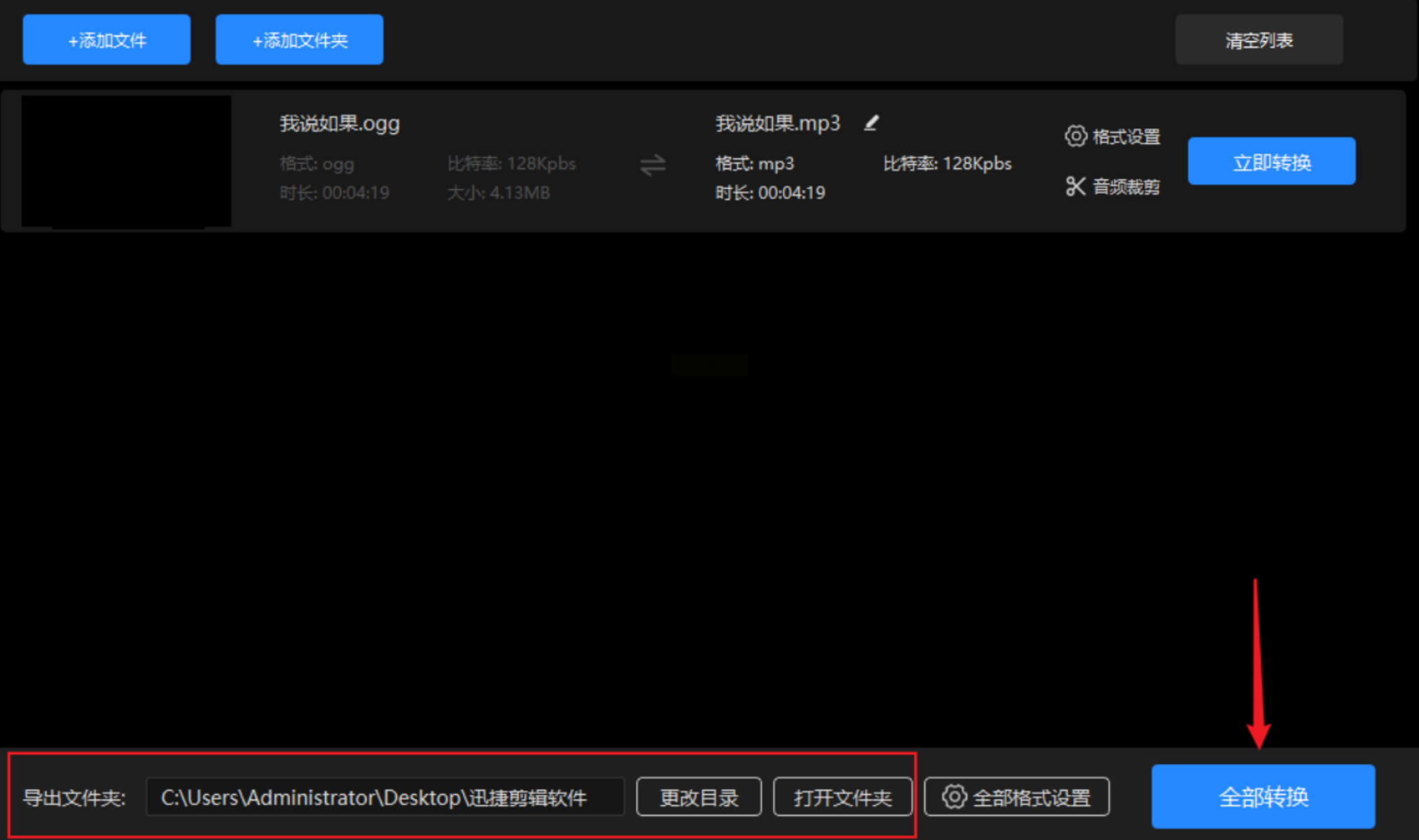The height and width of the screenshot is (840, 1419).
Task: Open 音频裁剪 text to trim audio
Action: tap(1126, 187)
